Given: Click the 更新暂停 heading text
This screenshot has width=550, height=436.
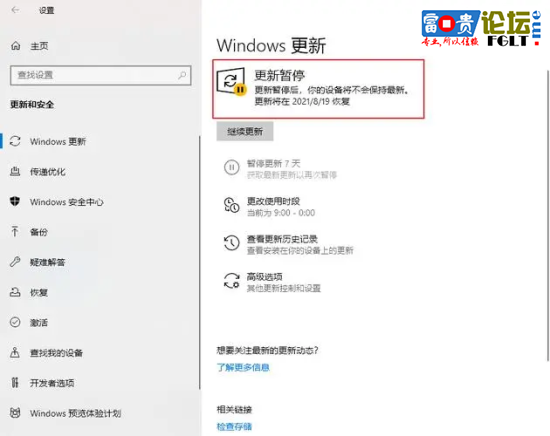Looking at the screenshot, I should pyautogui.click(x=280, y=75).
